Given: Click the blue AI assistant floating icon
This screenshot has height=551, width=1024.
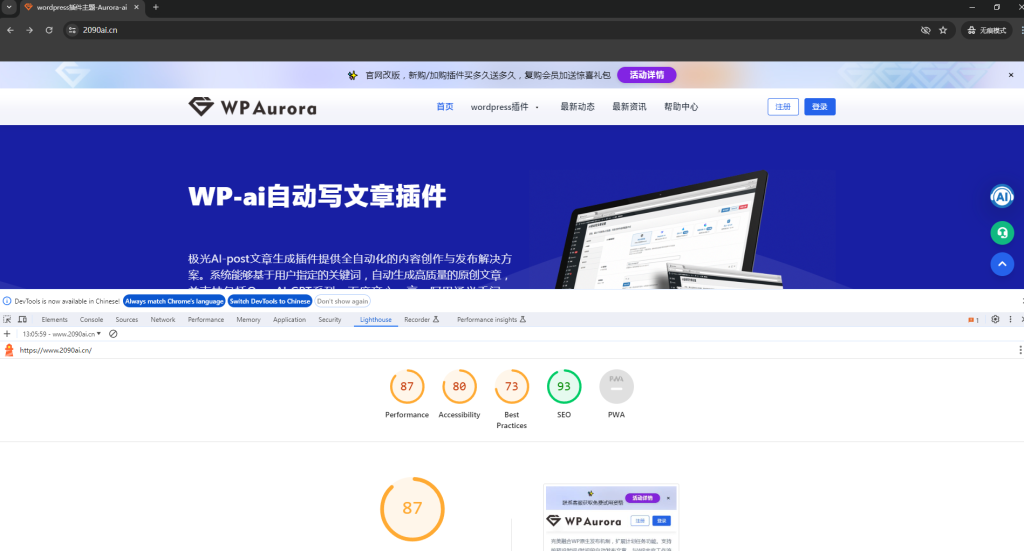Looking at the screenshot, I should (x=1002, y=197).
